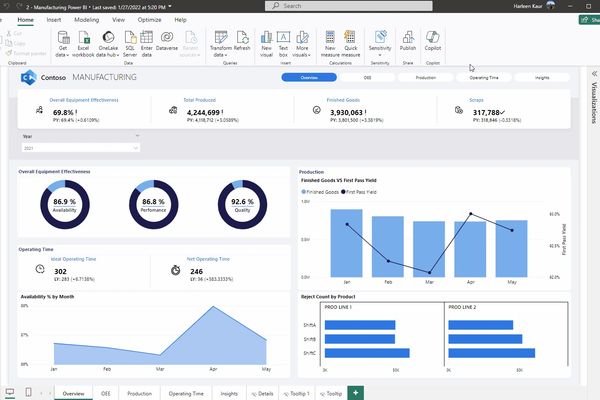Image resolution: width=600 pixels, height=400 pixels.
Task: Switch to mobile layout view icon
Action: (28, 393)
